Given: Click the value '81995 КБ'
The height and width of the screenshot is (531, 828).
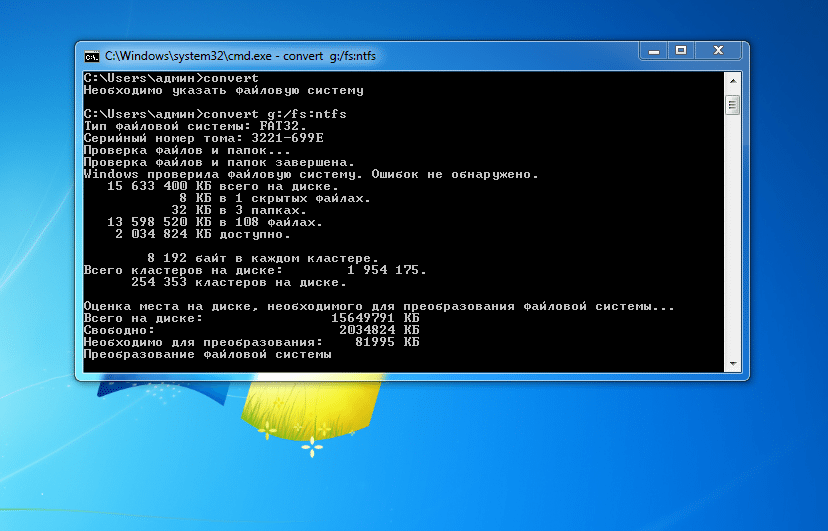Looking at the screenshot, I should [387, 343].
